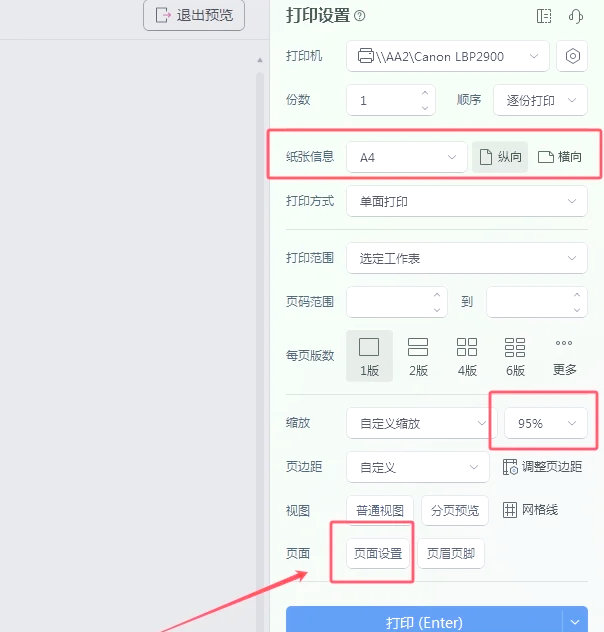This screenshot has height=632, width=604.
Task: Select 4版 pages per sheet
Action: tap(467, 356)
